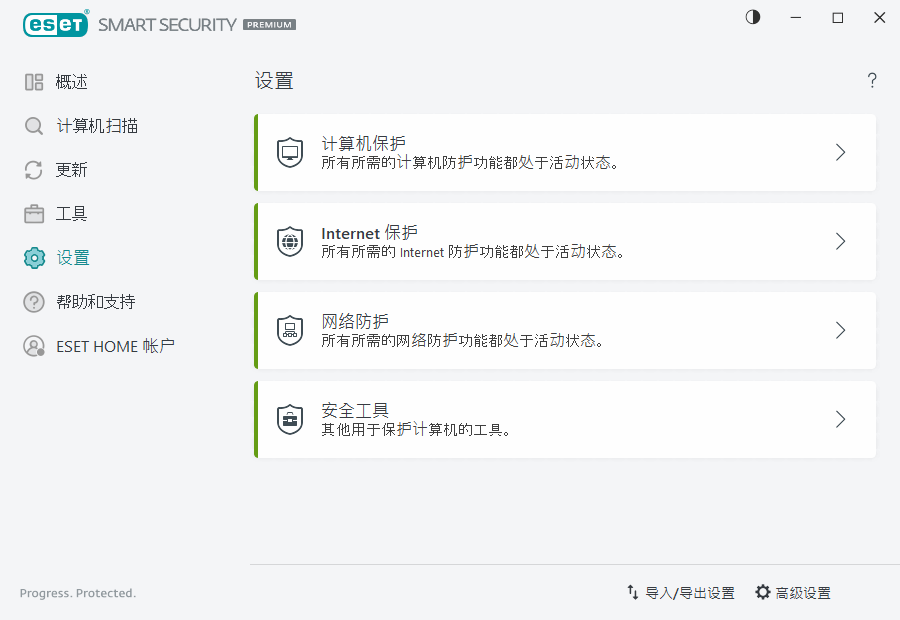Image resolution: width=900 pixels, height=620 pixels.
Task: Click the 网络防护 network shield icon
Action: click(289, 330)
